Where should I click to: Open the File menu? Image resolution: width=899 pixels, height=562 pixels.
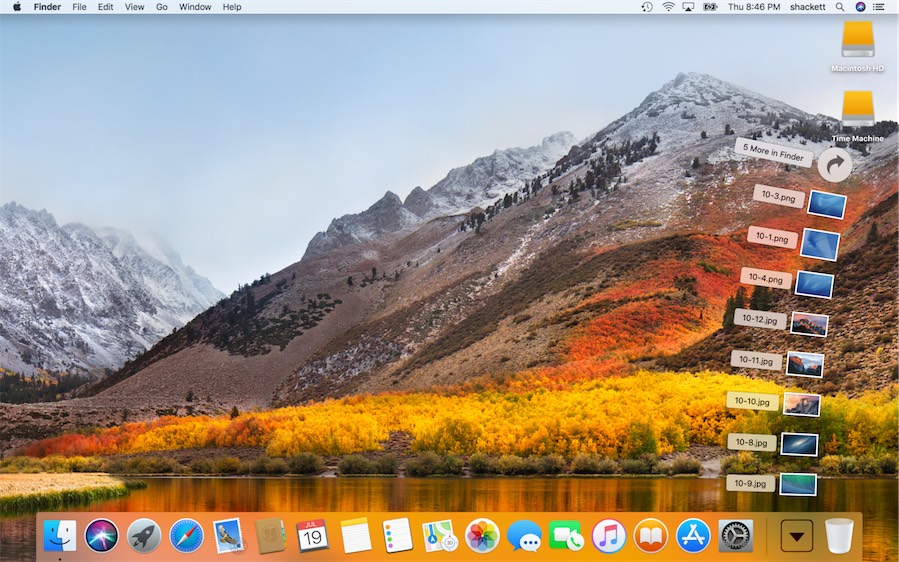[79, 7]
